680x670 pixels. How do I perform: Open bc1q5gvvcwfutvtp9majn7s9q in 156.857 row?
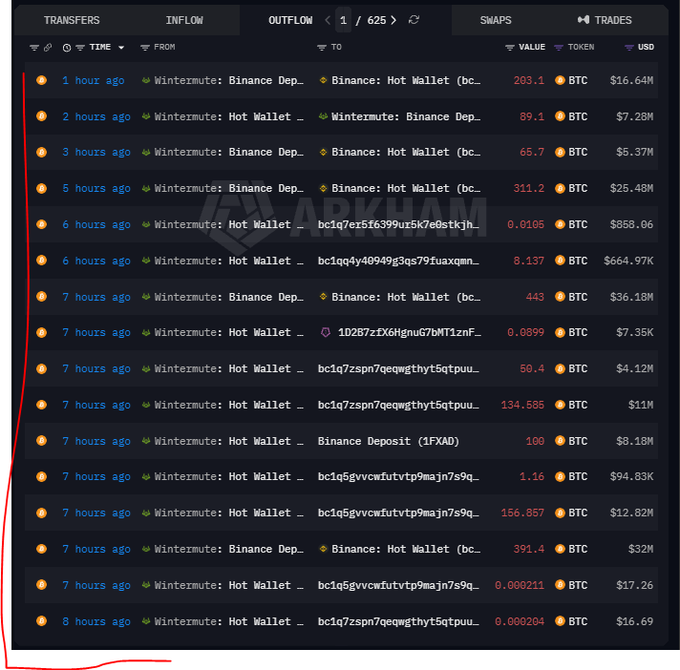pyautogui.click(x=399, y=513)
